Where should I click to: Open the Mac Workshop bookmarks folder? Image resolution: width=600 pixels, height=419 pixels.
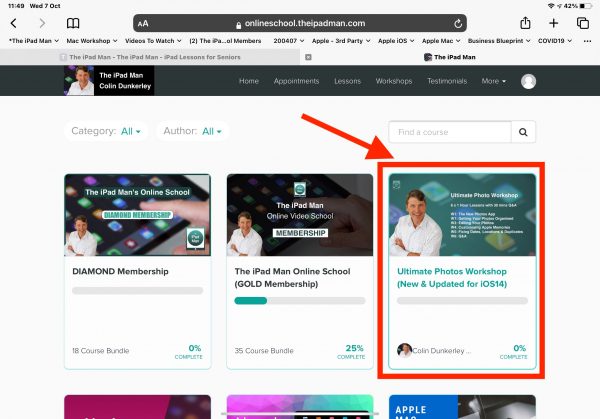click(x=92, y=41)
